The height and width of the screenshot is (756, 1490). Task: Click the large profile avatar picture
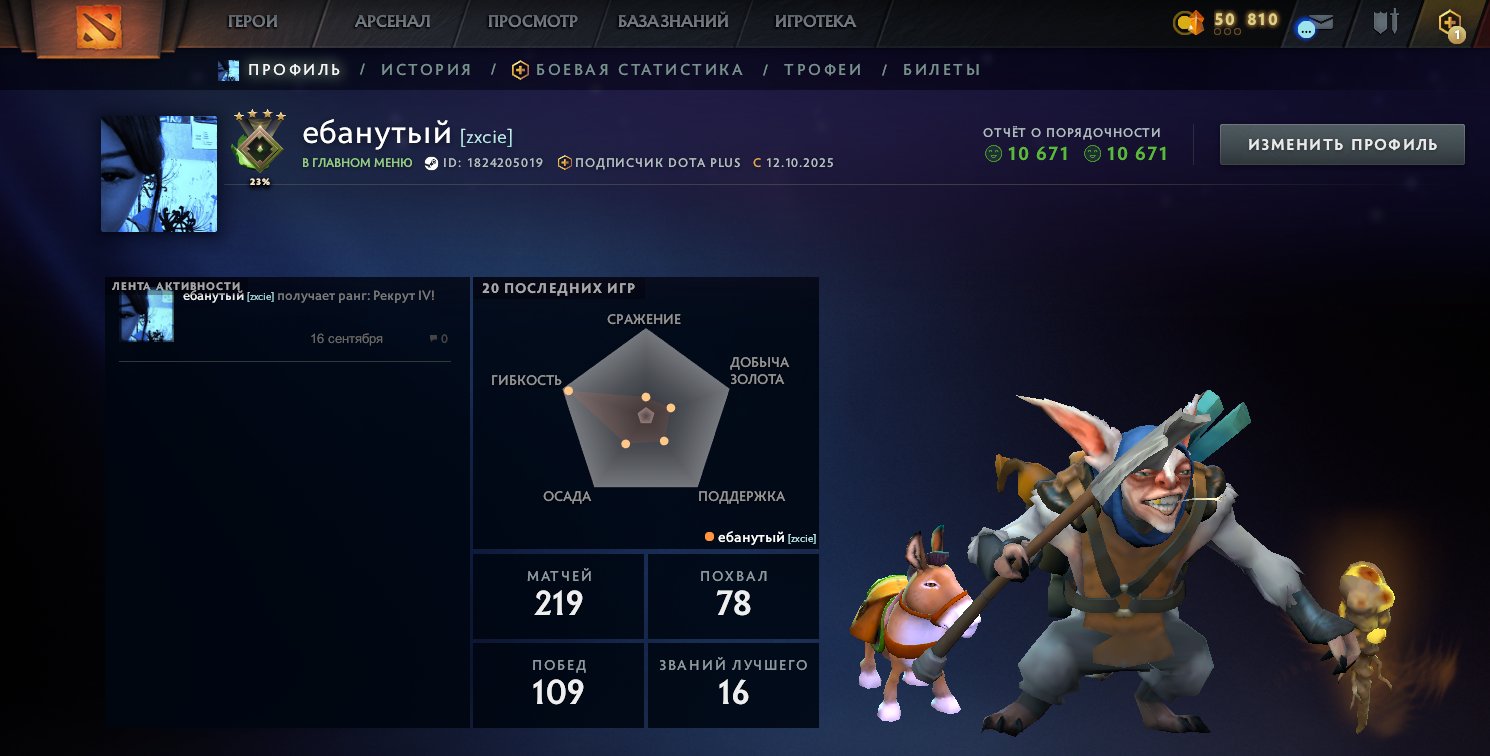pyautogui.click(x=159, y=174)
